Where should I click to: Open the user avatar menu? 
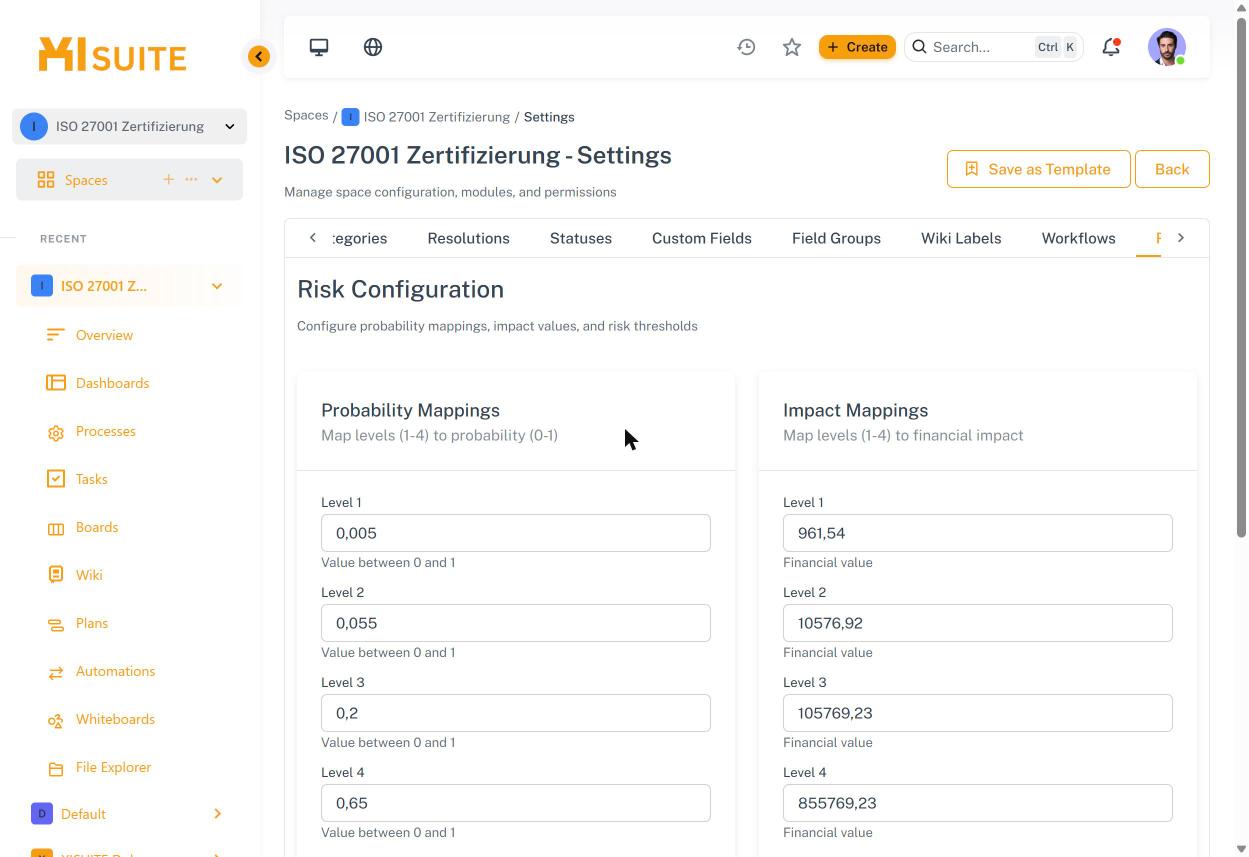(x=1167, y=47)
